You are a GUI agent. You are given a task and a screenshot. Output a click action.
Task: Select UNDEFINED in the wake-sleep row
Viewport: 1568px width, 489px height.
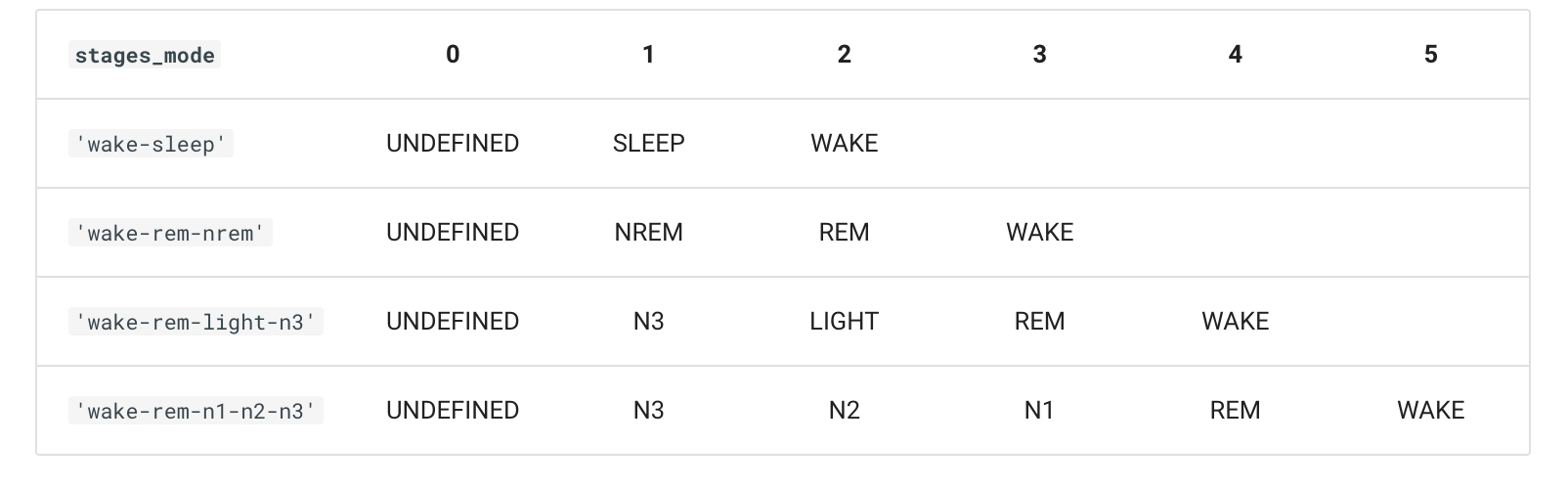click(x=453, y=144)
